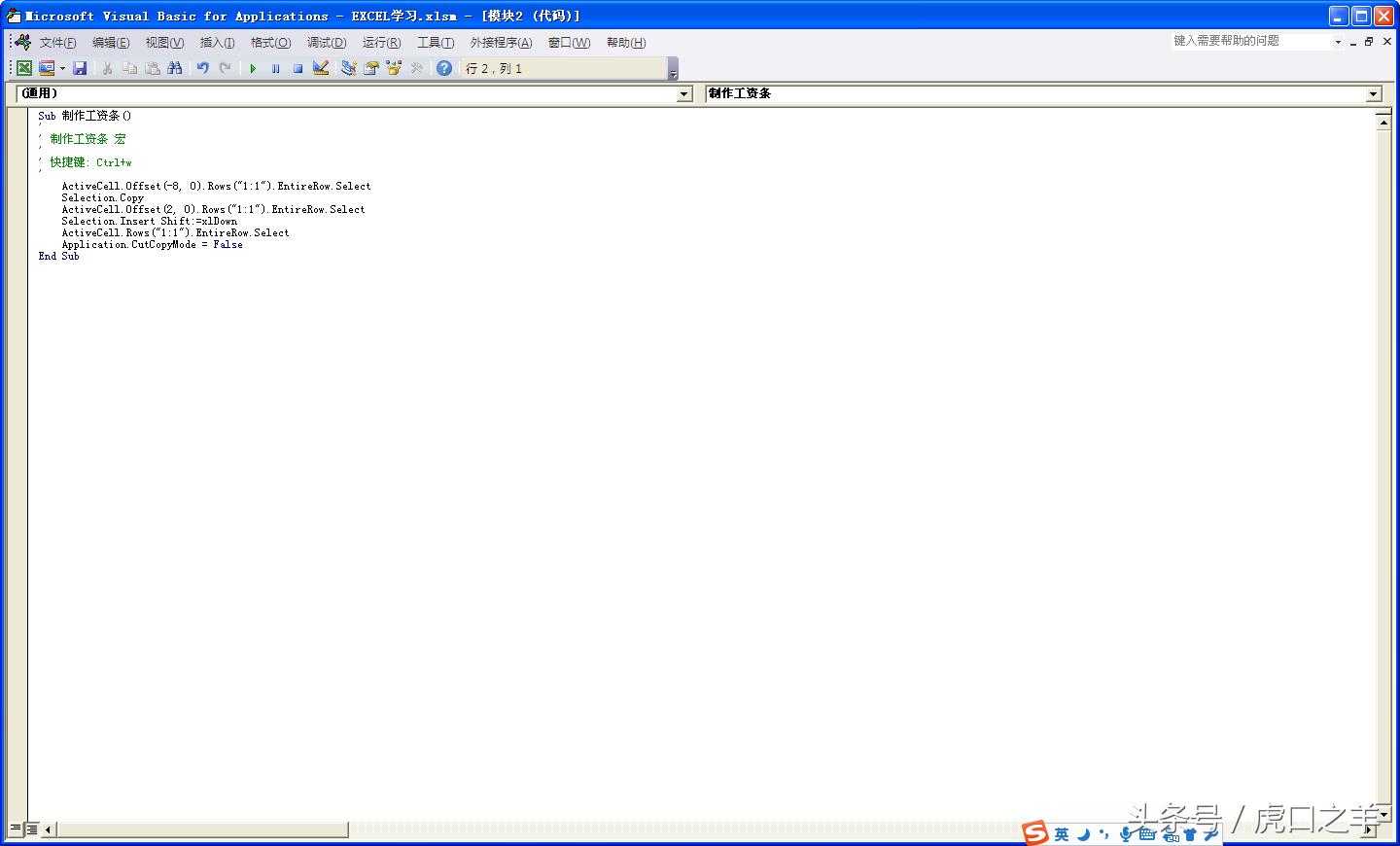Open the toolbar options arrow at toolbar end
Screen dimensions: 1400x846
point(673,69)
